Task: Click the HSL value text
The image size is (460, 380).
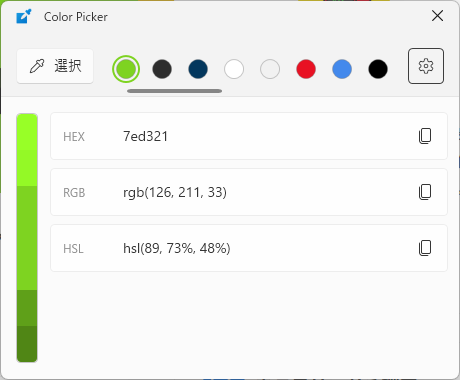Action: (177, 248)
